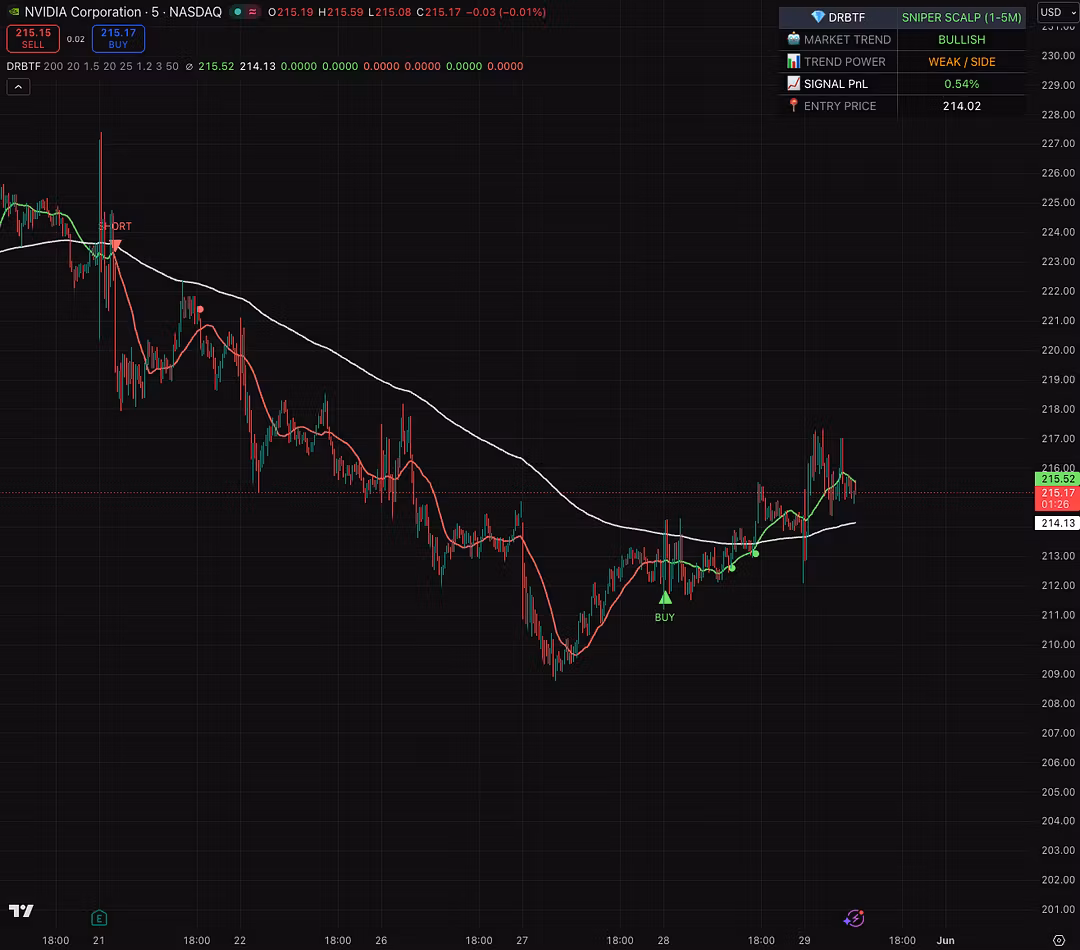Click the SNIPER SCALP (1-5M) cell
Image resolution: width=1080 pixels, height=950 pixels.
962,17
